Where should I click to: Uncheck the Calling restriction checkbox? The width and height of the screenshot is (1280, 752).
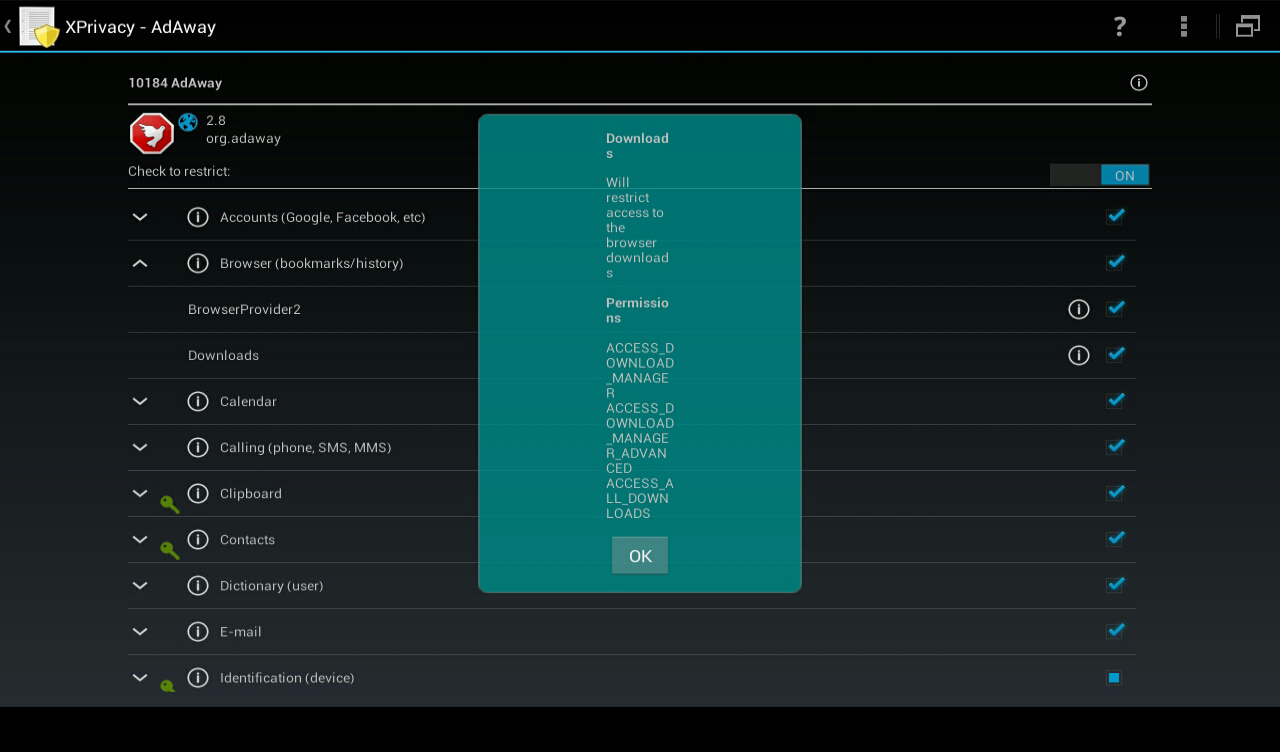(x=1115, y=446)
